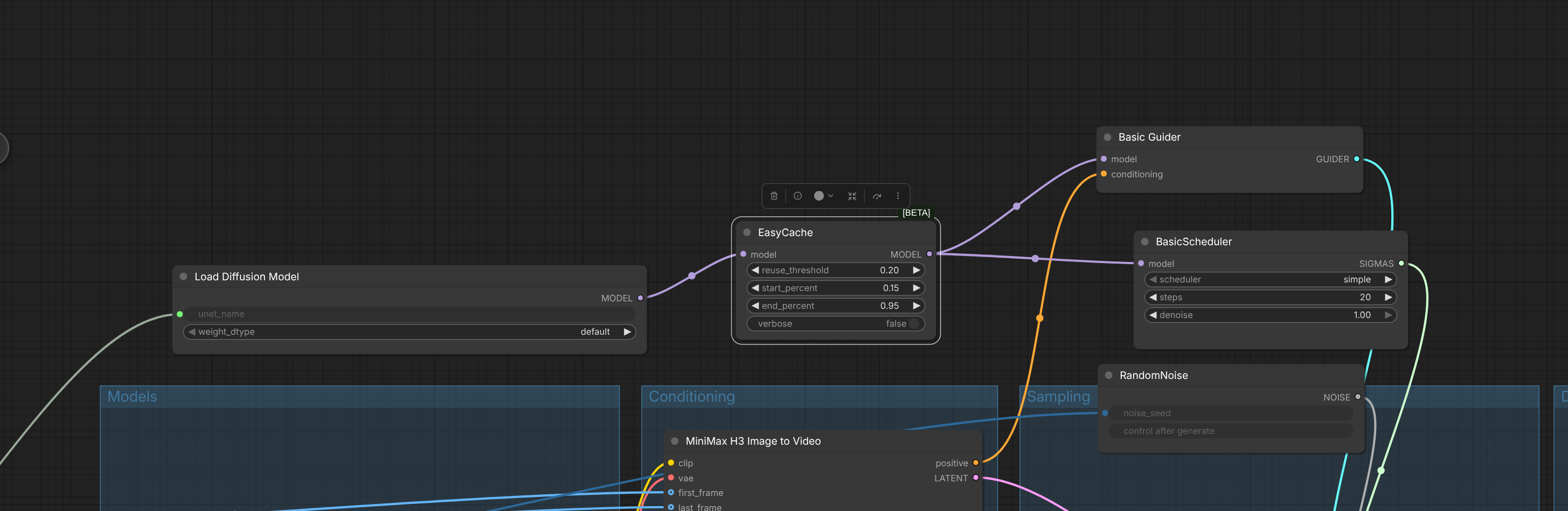Click the MODEL output port on EasyCache
Image resolution: width=1568 pixels, height=511 pixels.
point(929,254)
